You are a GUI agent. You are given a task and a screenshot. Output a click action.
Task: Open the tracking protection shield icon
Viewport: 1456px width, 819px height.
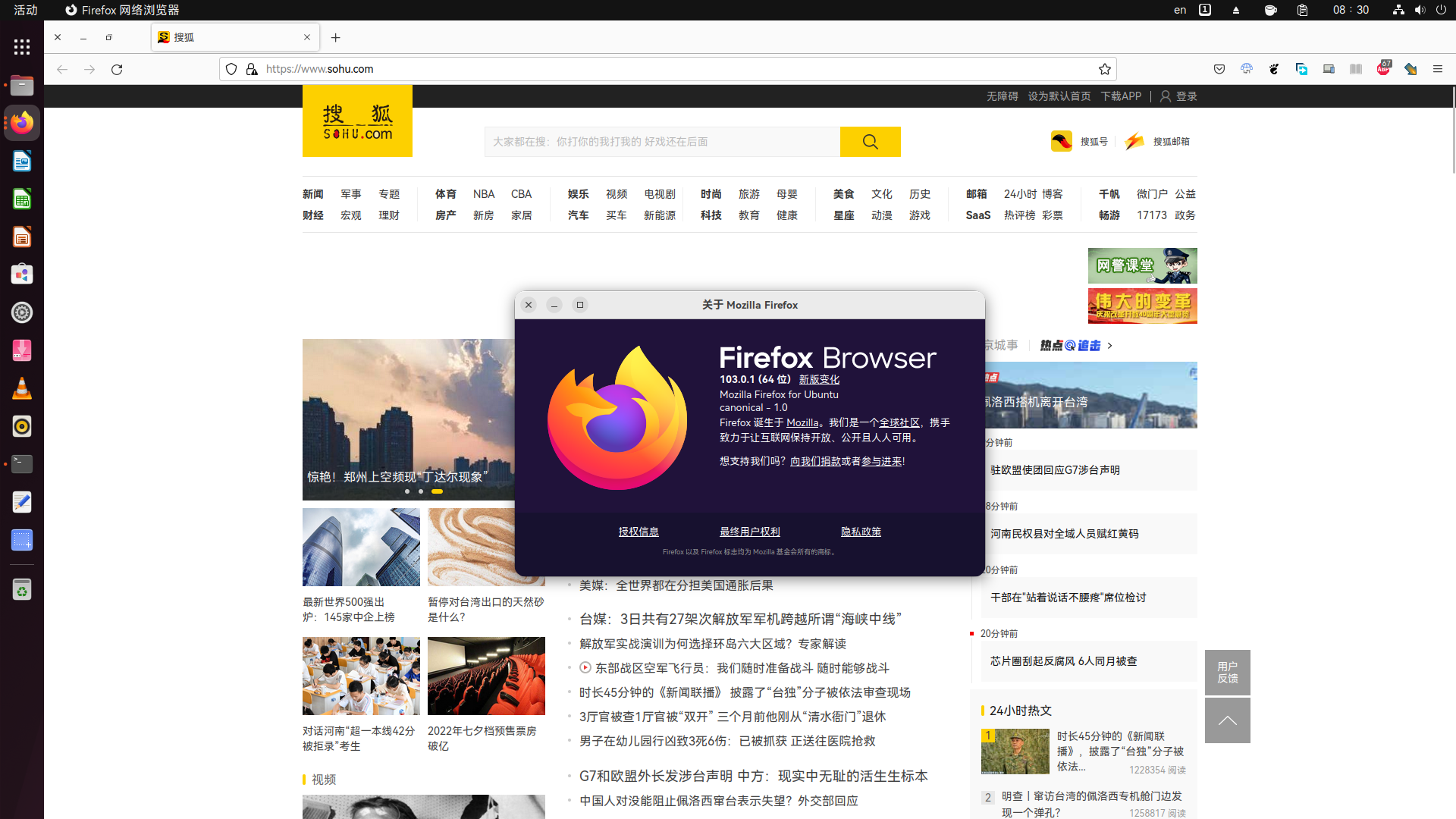232,69
